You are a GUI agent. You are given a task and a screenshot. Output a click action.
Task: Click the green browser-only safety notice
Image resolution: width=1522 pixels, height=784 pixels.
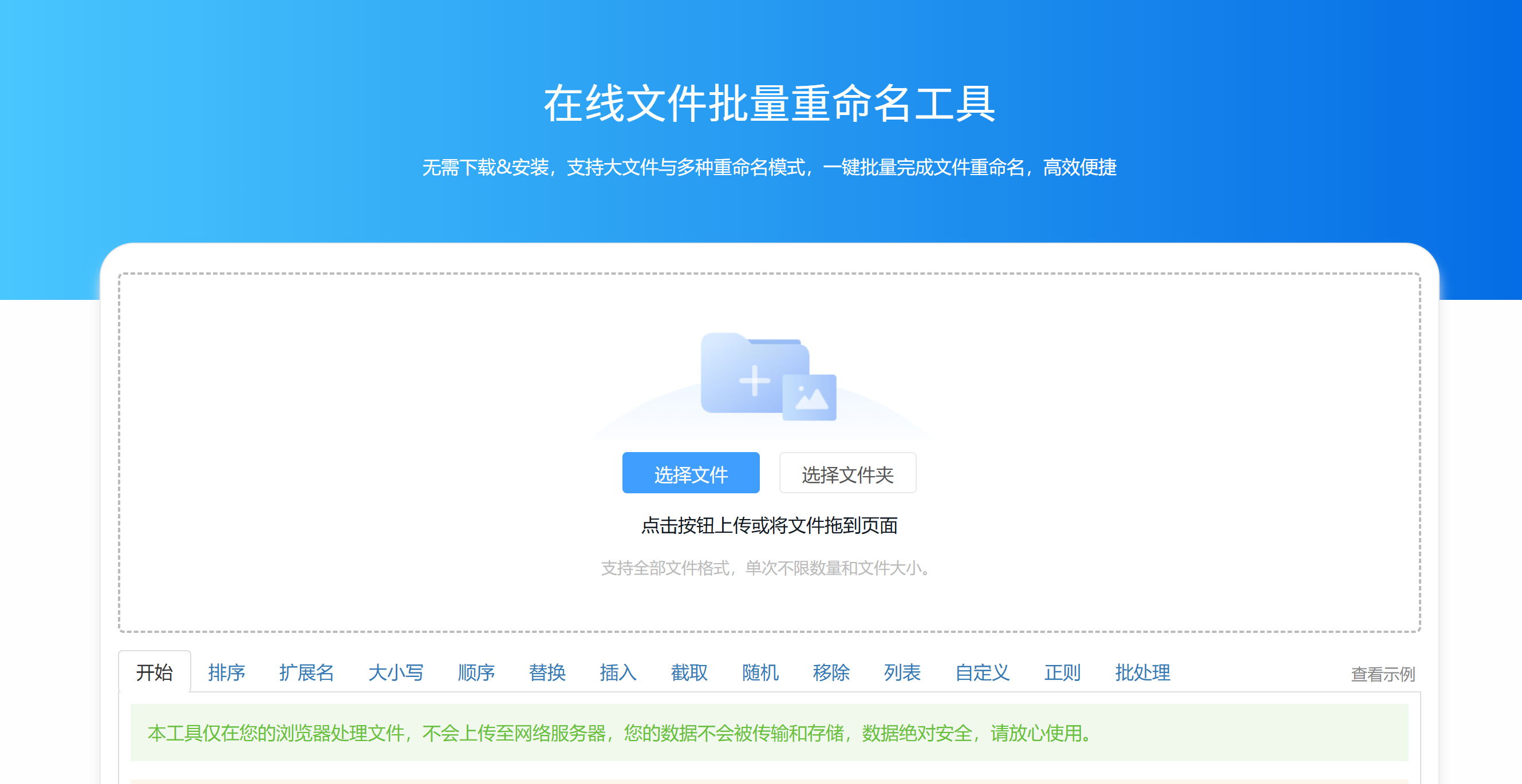769,732
